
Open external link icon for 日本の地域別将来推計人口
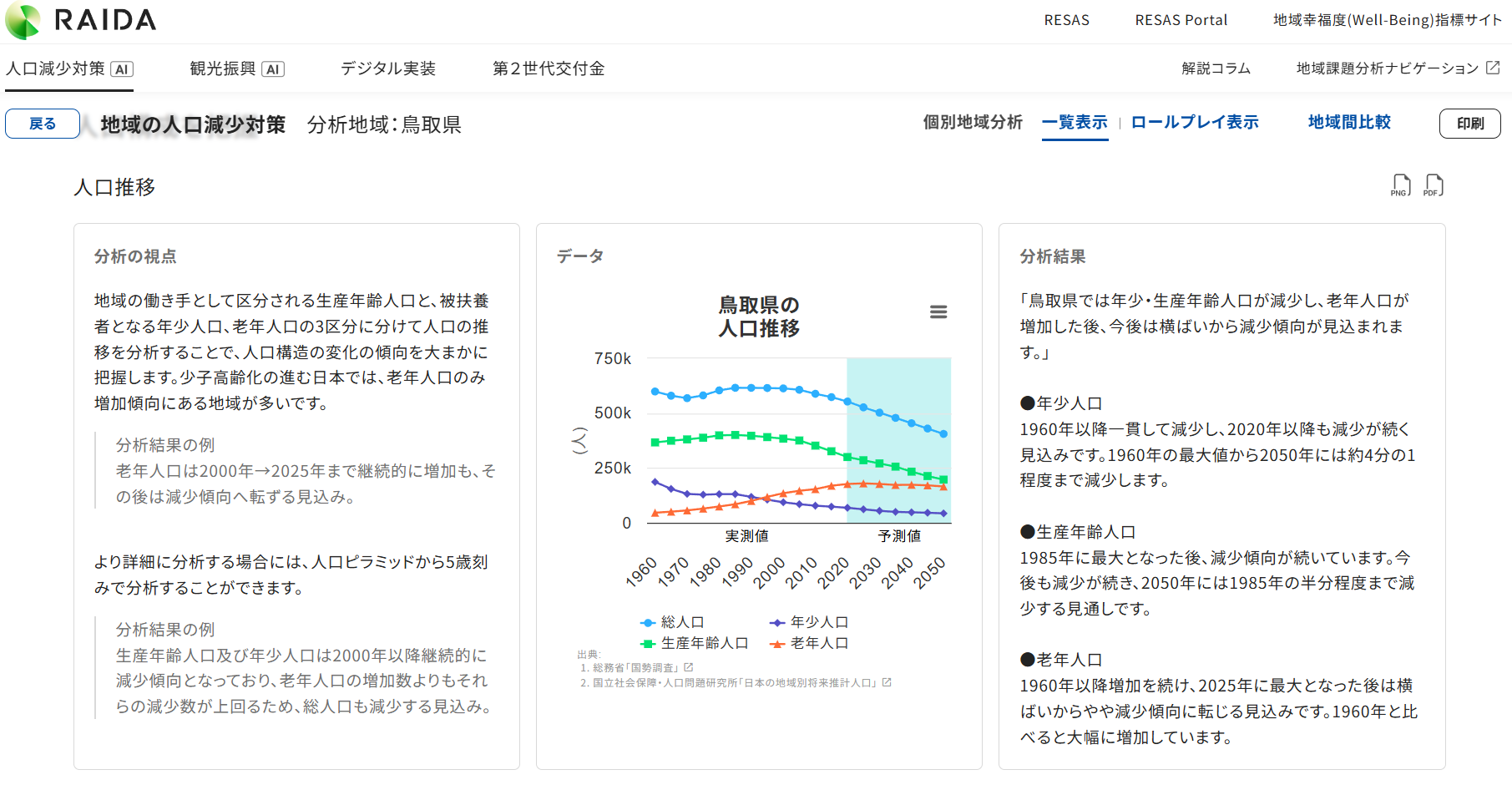(887, 682)
